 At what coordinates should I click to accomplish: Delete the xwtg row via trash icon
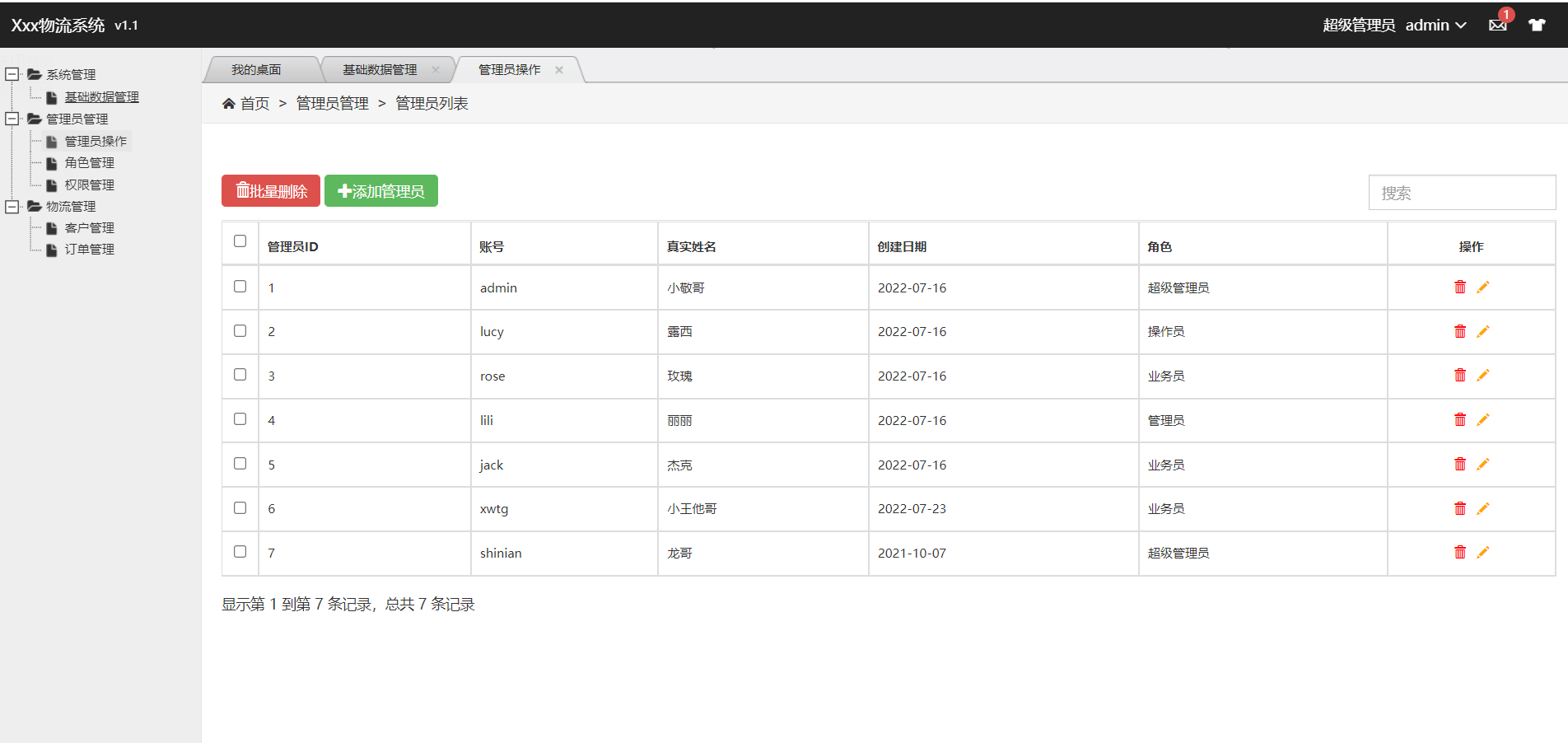point(1460,508)
